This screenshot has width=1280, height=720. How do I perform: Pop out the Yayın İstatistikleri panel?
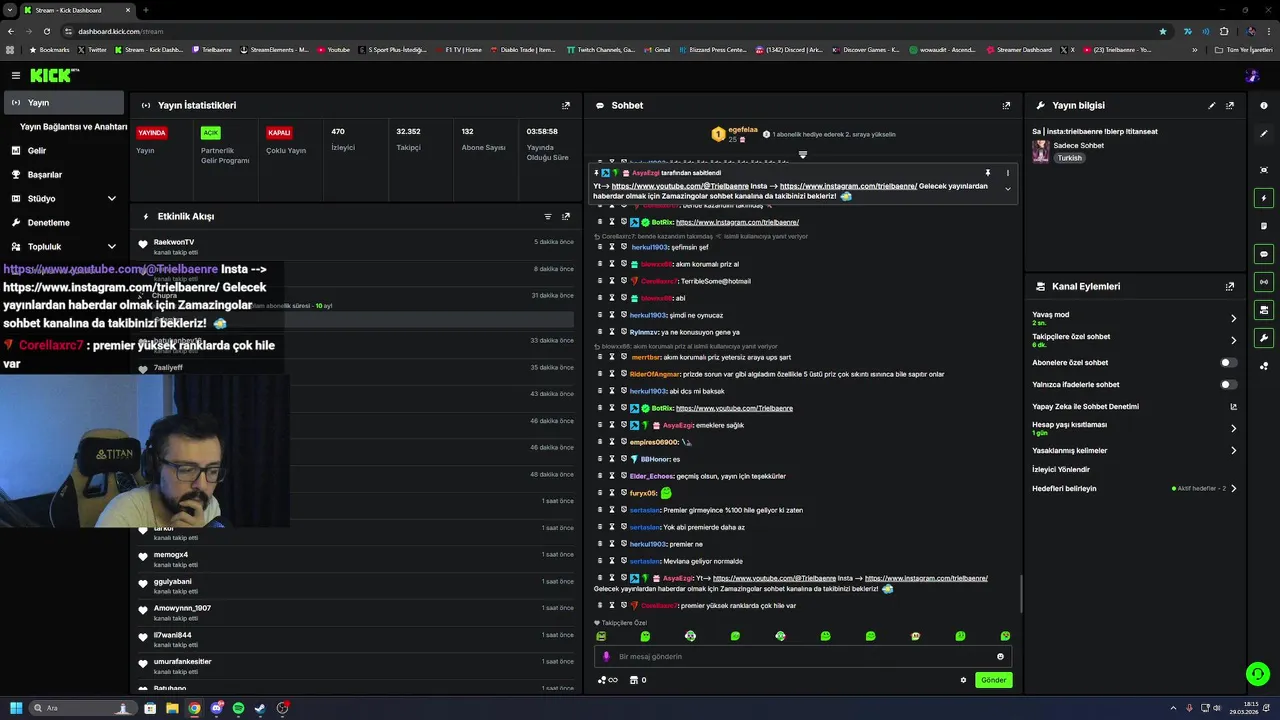[566, 105]
